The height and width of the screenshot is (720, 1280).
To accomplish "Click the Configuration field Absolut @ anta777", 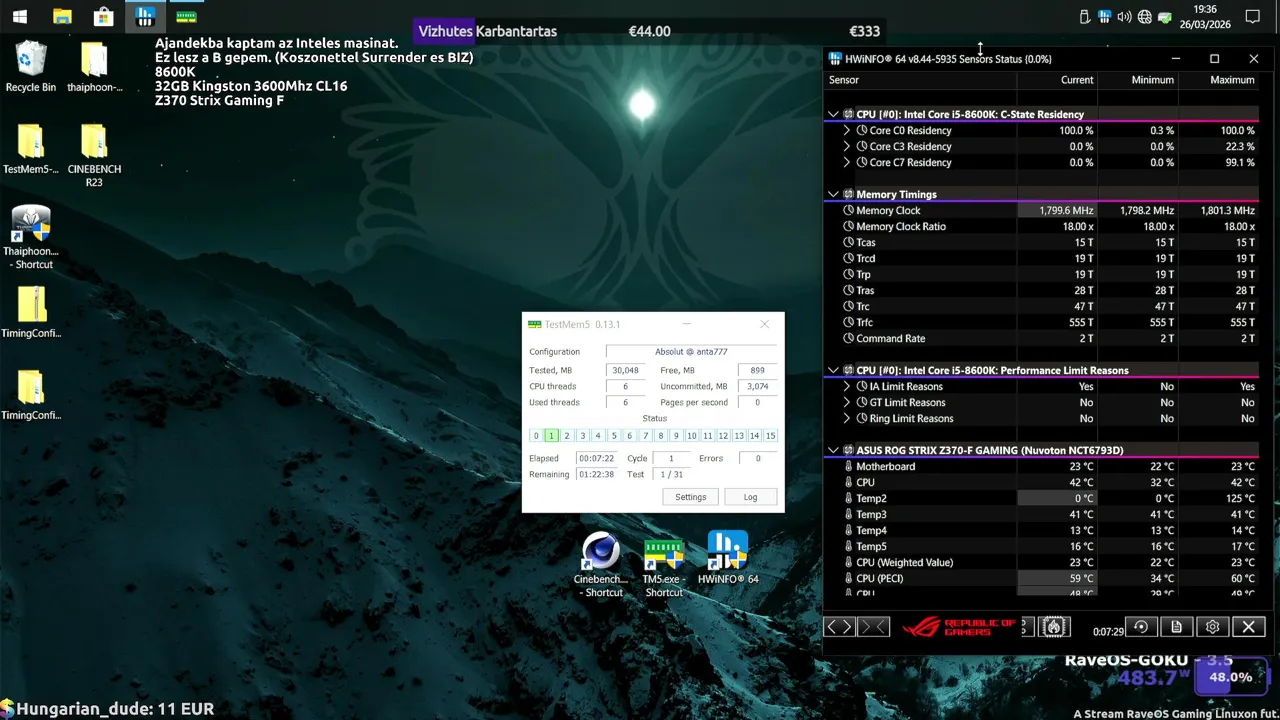I will coord(691,352).
